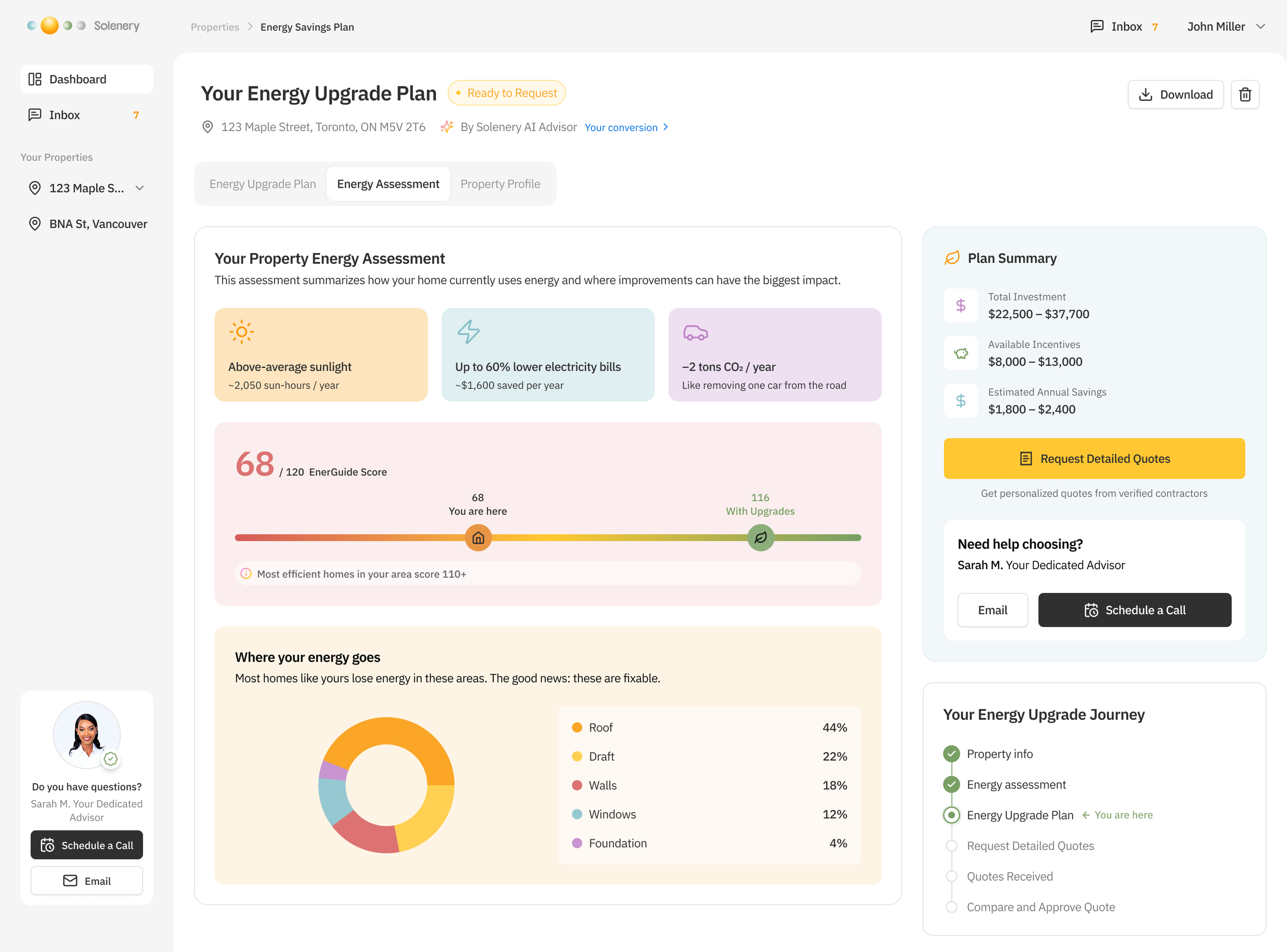Click the Property info completed checkmark

click(x=951, y=754)
